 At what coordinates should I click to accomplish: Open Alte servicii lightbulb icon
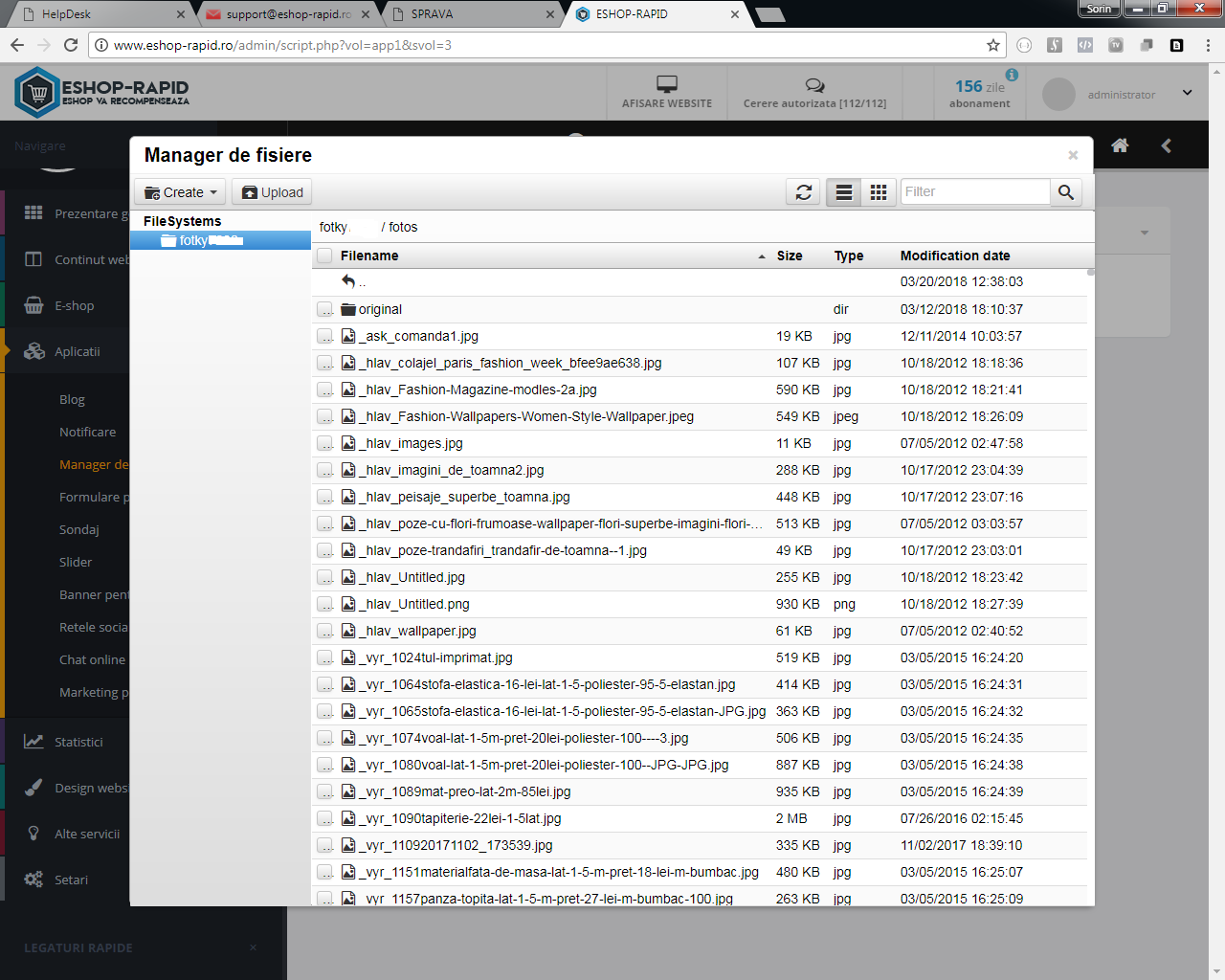[33, 834]
